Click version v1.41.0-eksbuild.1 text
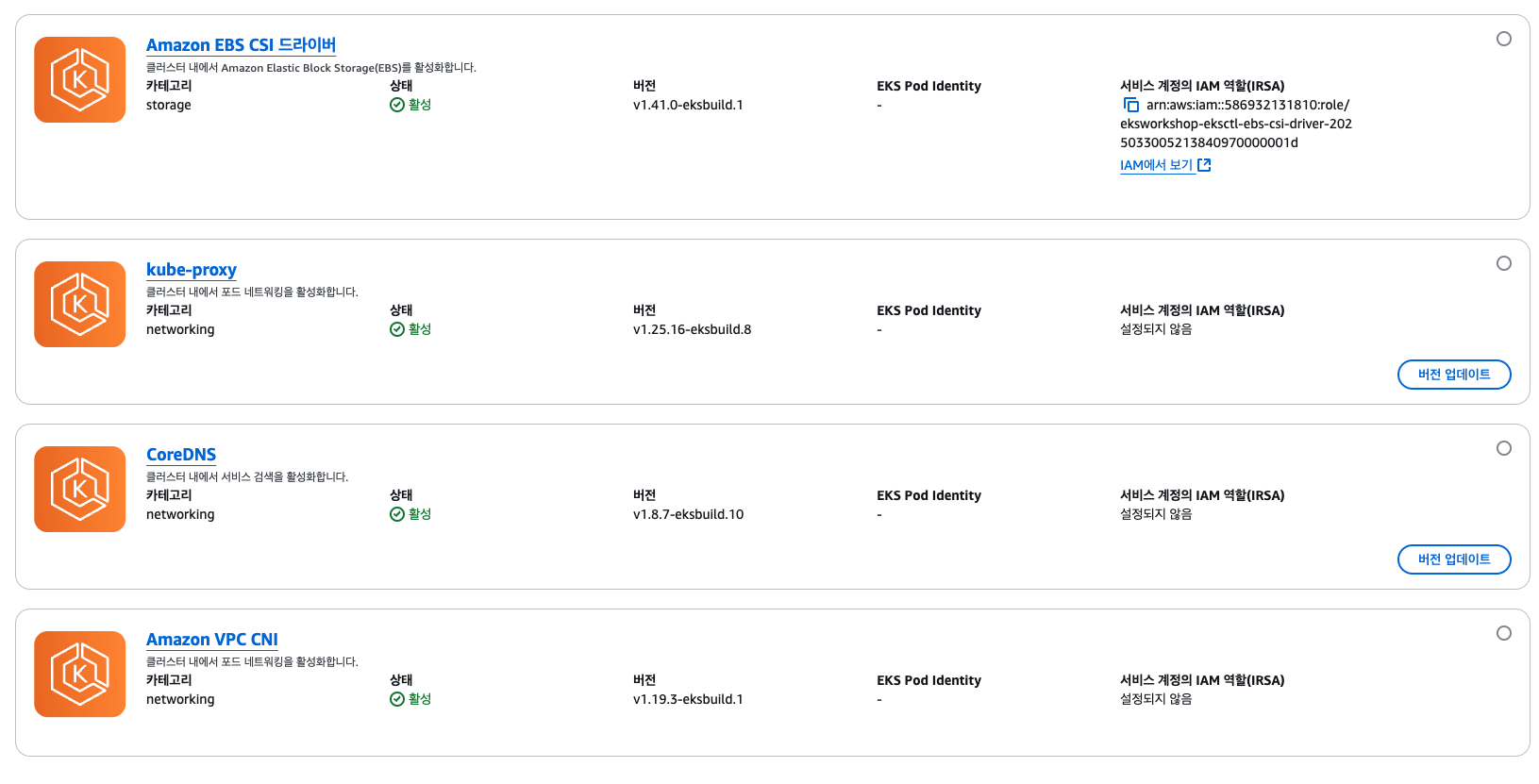 (688, 105)
